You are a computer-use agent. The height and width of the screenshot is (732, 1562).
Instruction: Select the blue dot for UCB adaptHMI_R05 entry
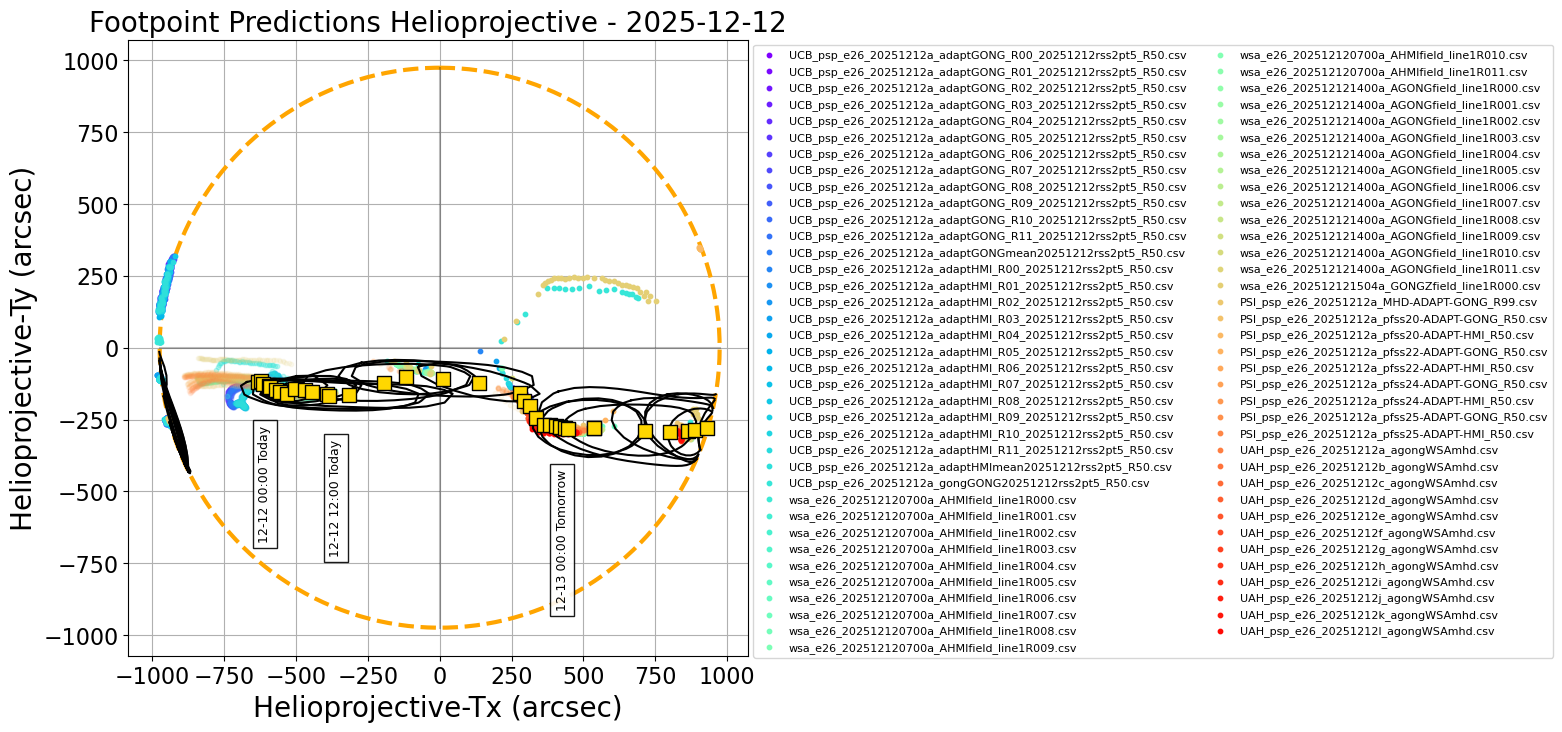[770, 351]
